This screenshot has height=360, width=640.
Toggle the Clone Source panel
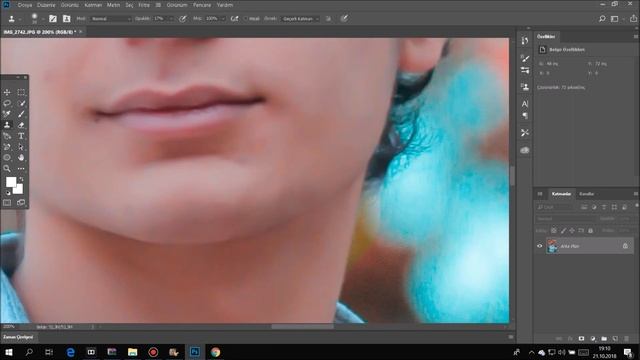pos(66,19)
